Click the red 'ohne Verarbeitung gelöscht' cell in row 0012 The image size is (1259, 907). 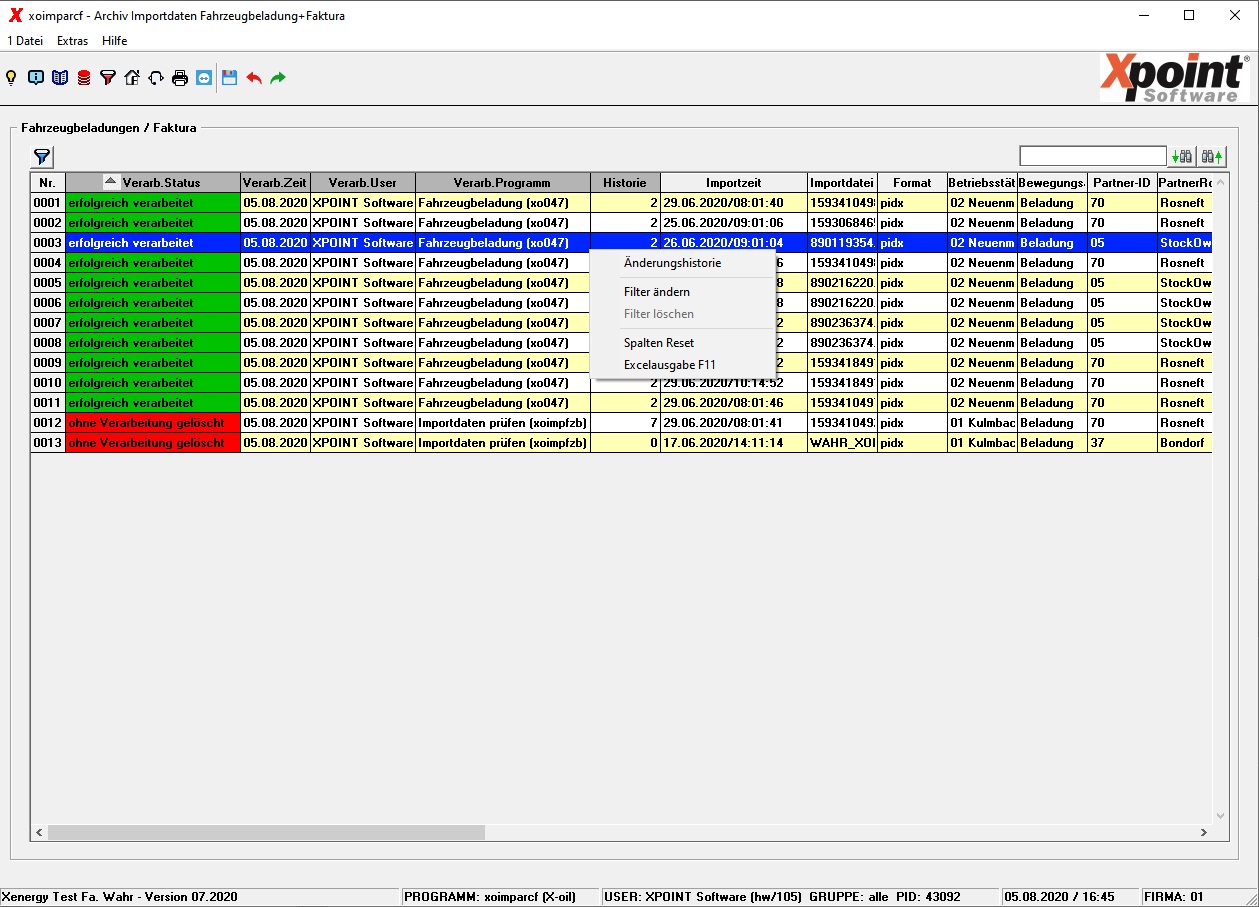coord(153,423)
